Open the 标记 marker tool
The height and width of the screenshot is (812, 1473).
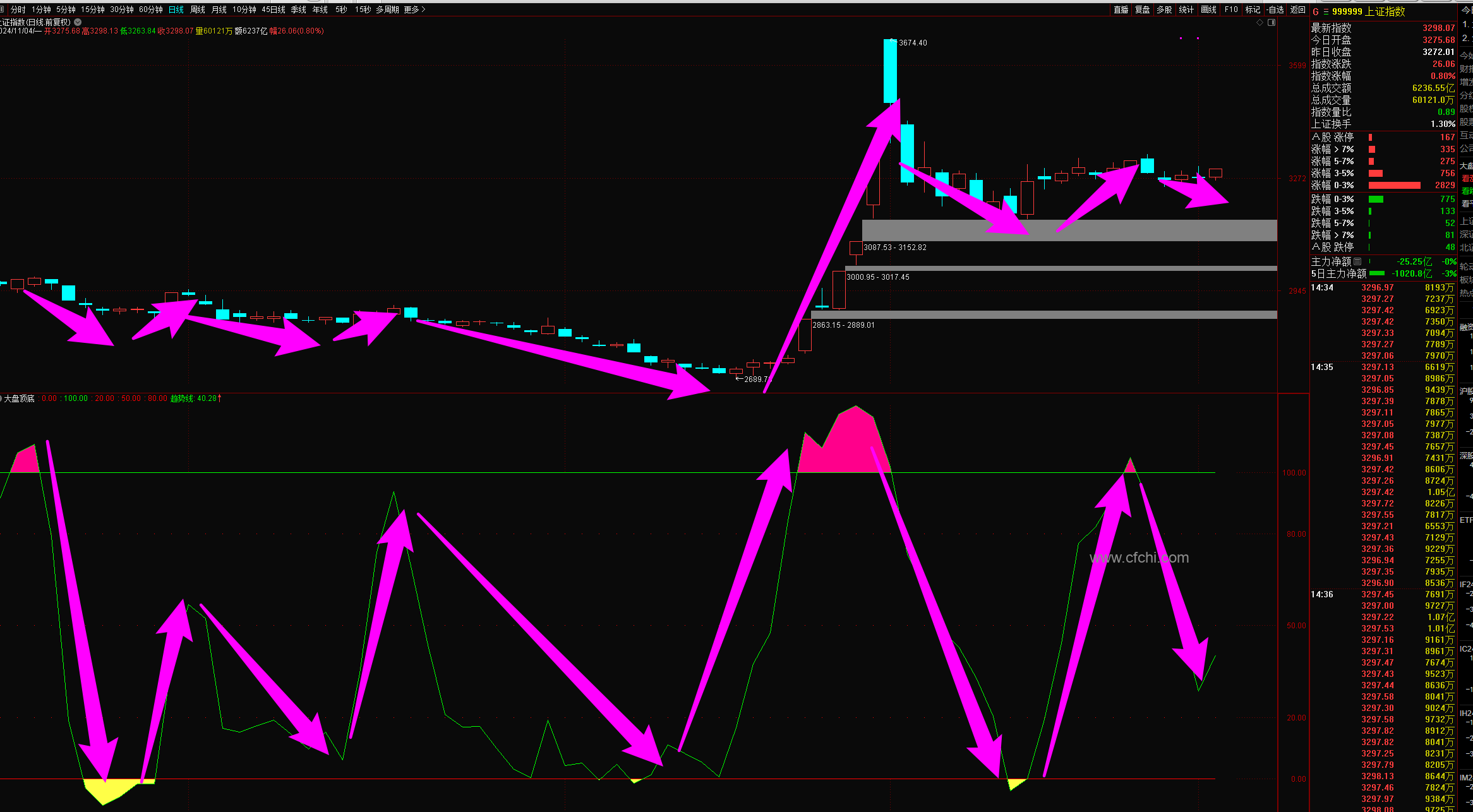coord(1253,9)
